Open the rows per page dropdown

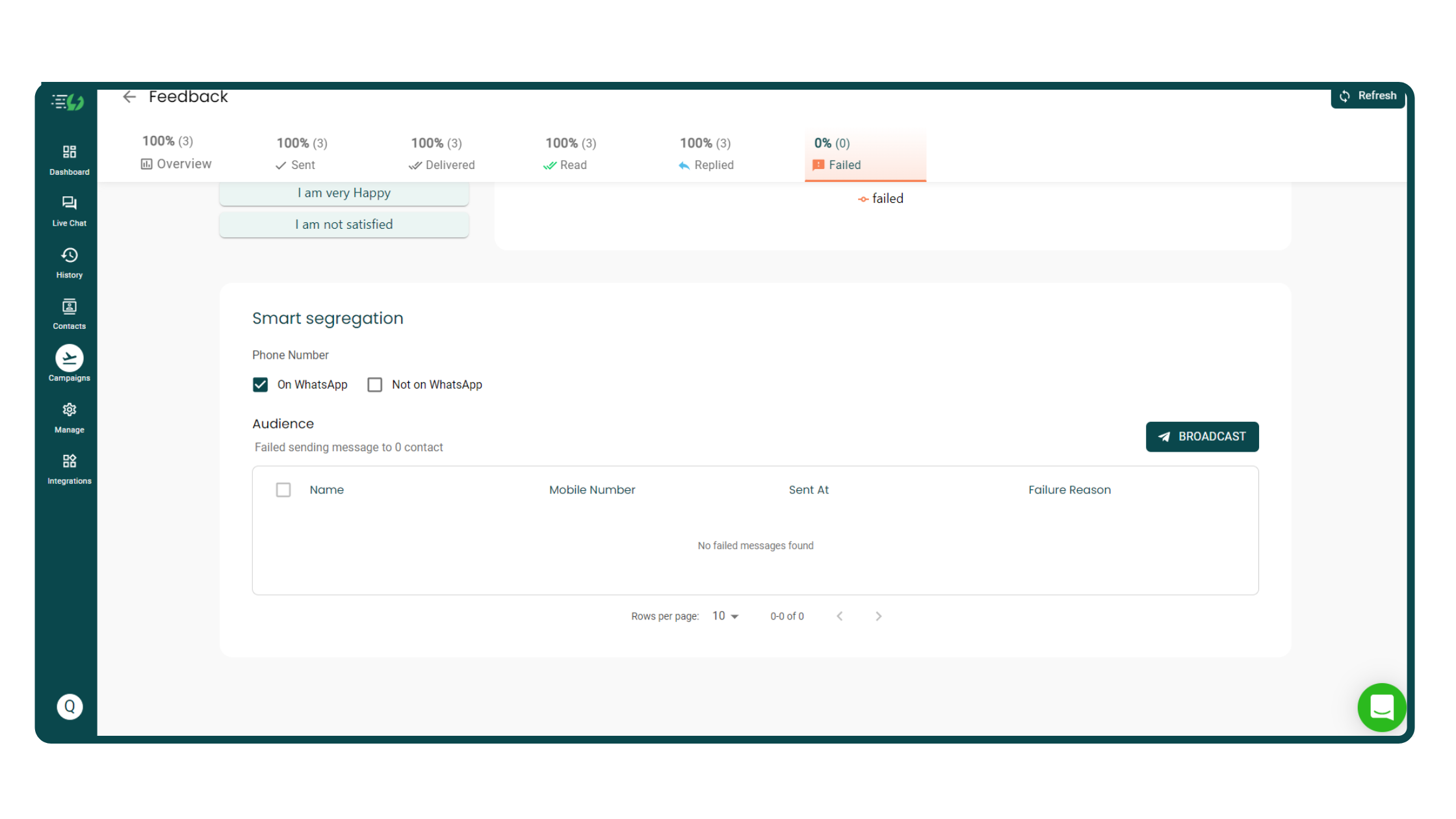725,616
